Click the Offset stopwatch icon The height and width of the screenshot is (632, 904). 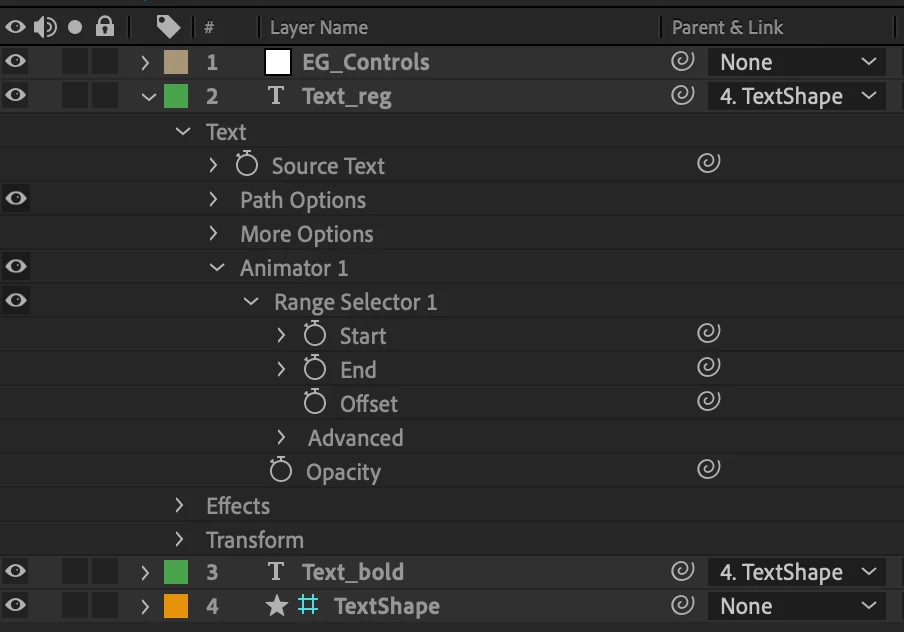point(315,403)
